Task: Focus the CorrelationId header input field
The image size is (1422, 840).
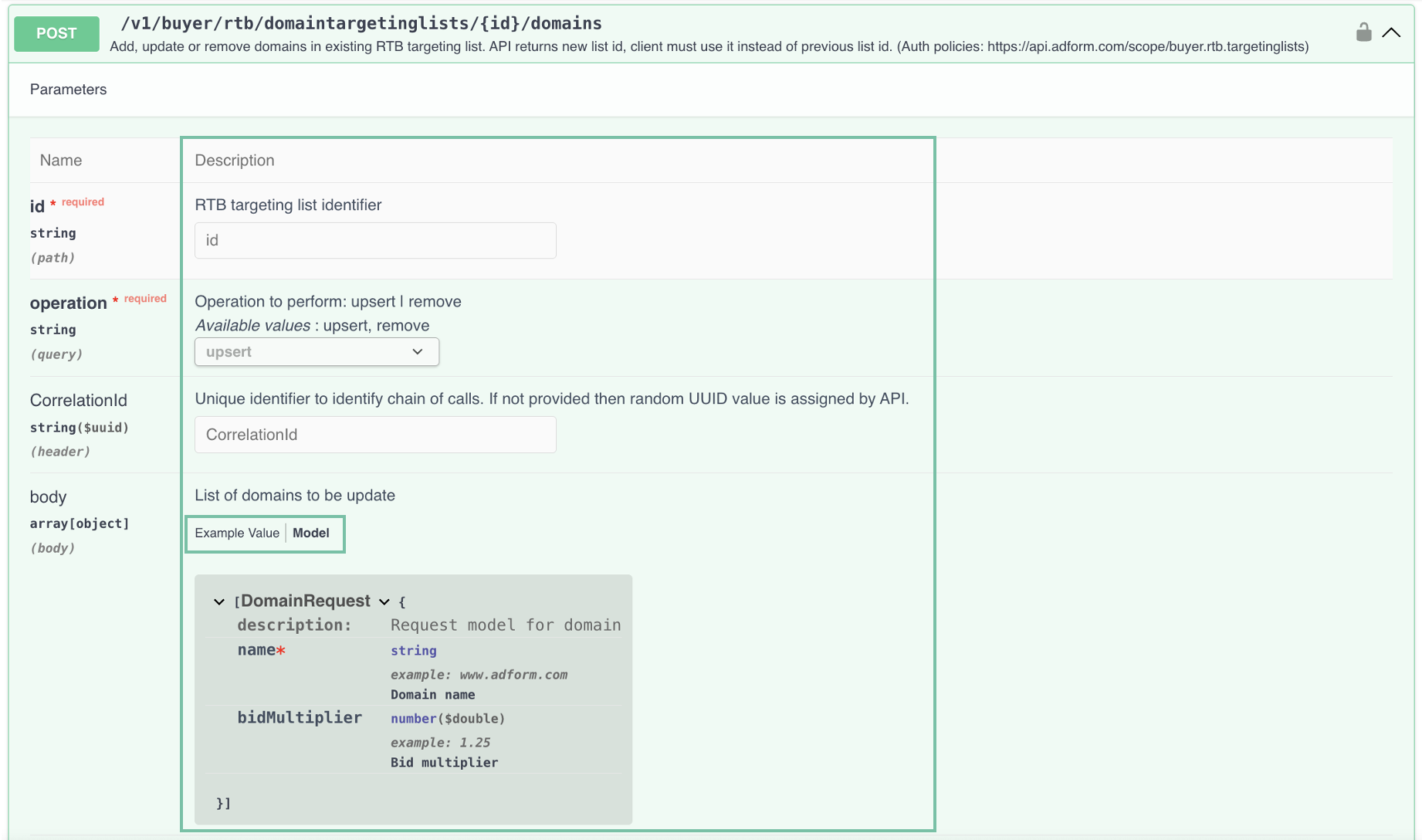Action: click(x=375, y=435)
